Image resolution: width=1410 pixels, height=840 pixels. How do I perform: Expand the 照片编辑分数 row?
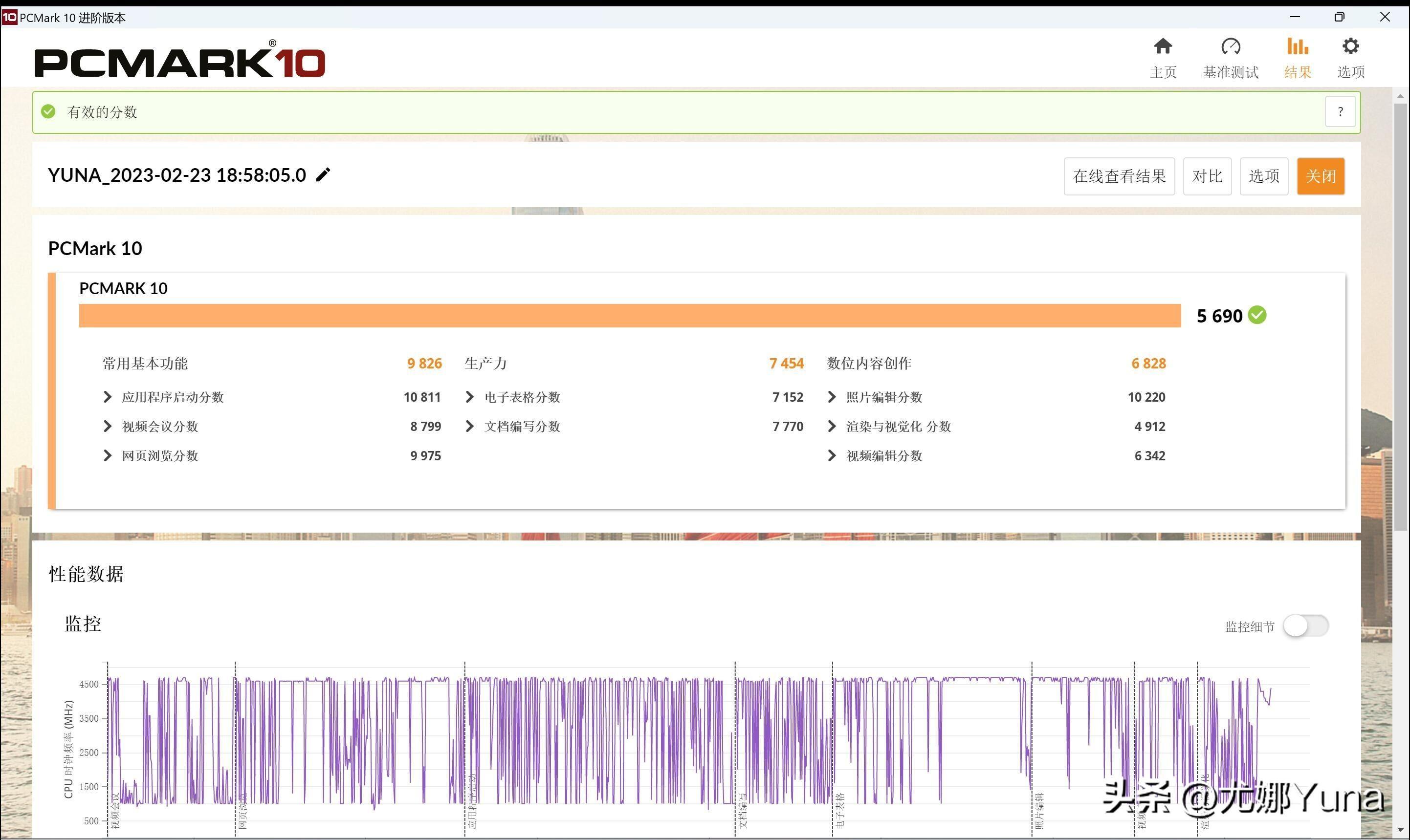tap(832, 397)
